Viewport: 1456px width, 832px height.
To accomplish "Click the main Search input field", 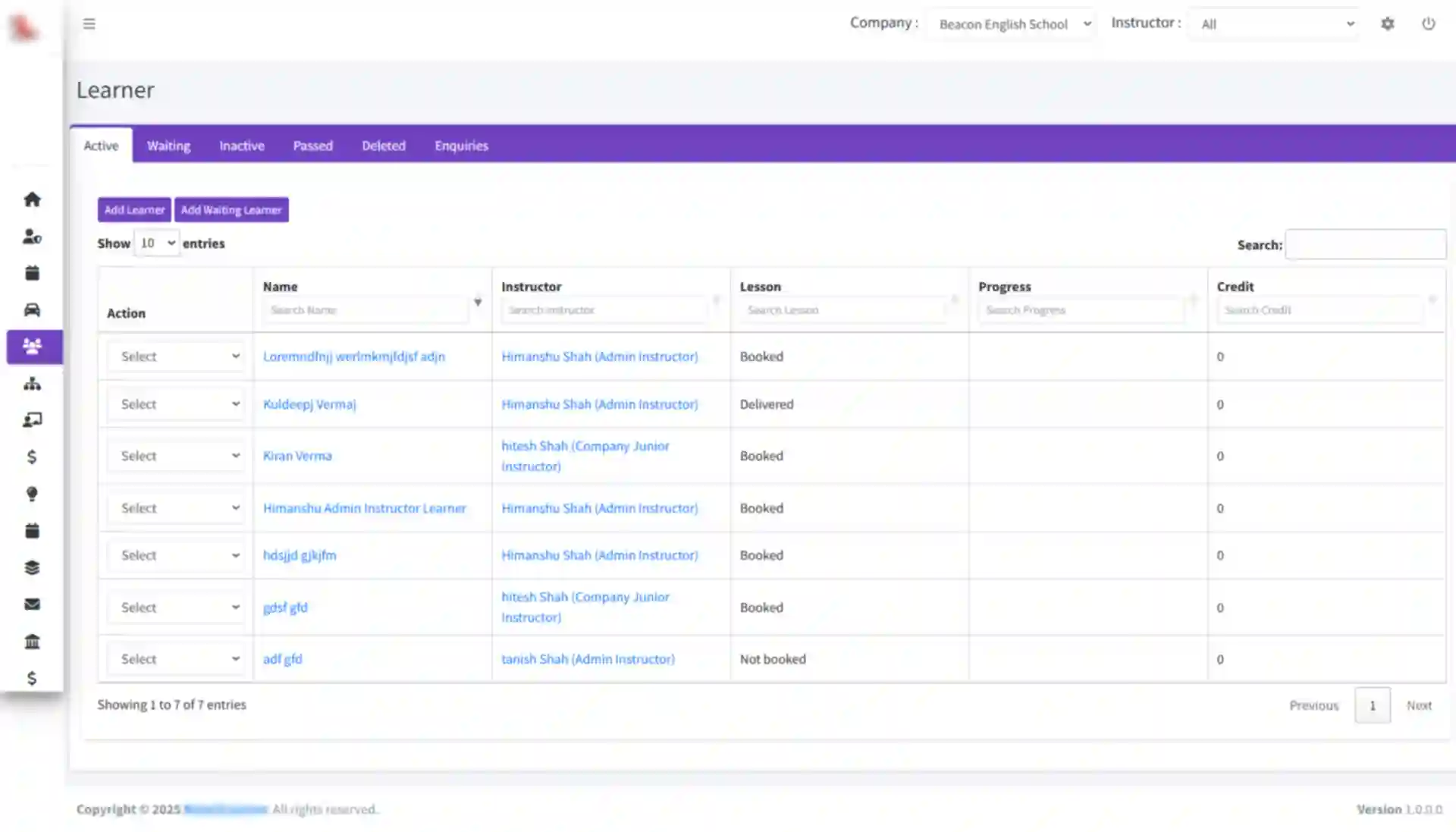I will coord(1365,245).
